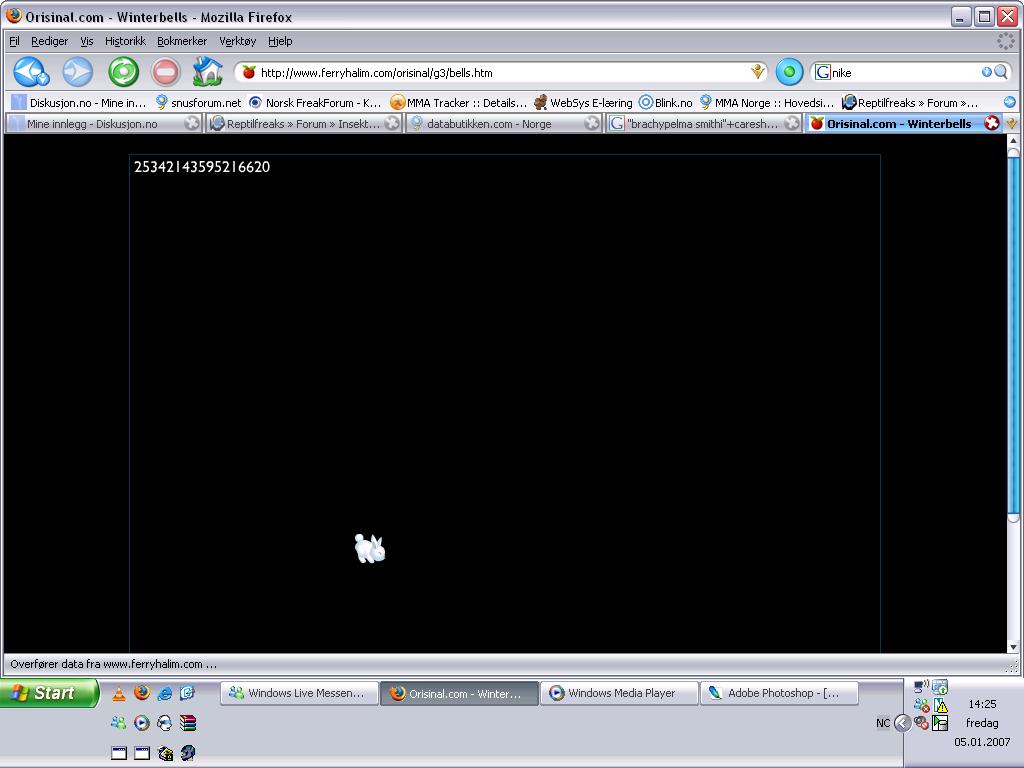Click the green Go button beside address bar
Viewport: 1024px width, 768px height.
point(789,72)
